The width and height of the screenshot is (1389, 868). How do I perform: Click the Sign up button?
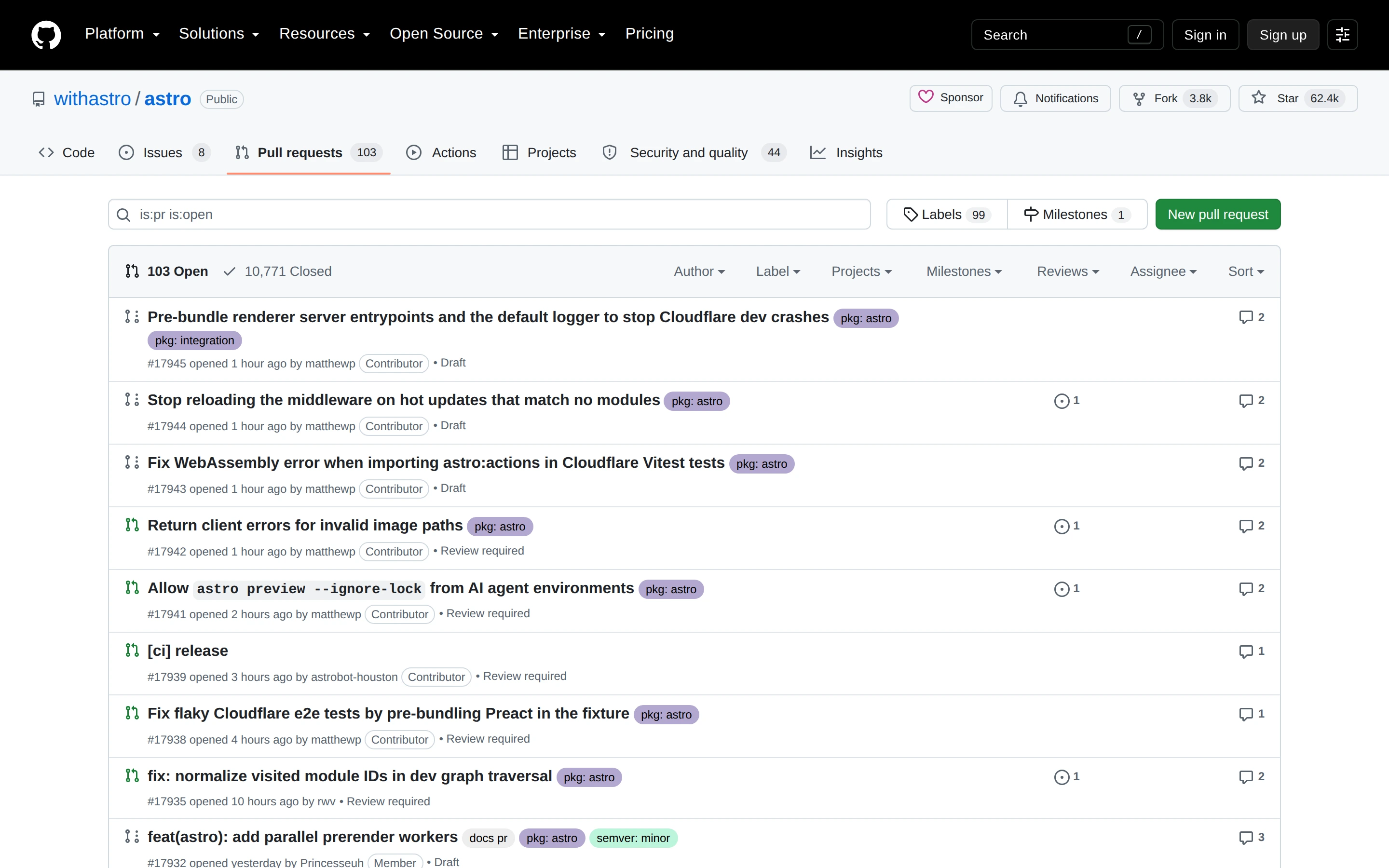point(1282,35)
